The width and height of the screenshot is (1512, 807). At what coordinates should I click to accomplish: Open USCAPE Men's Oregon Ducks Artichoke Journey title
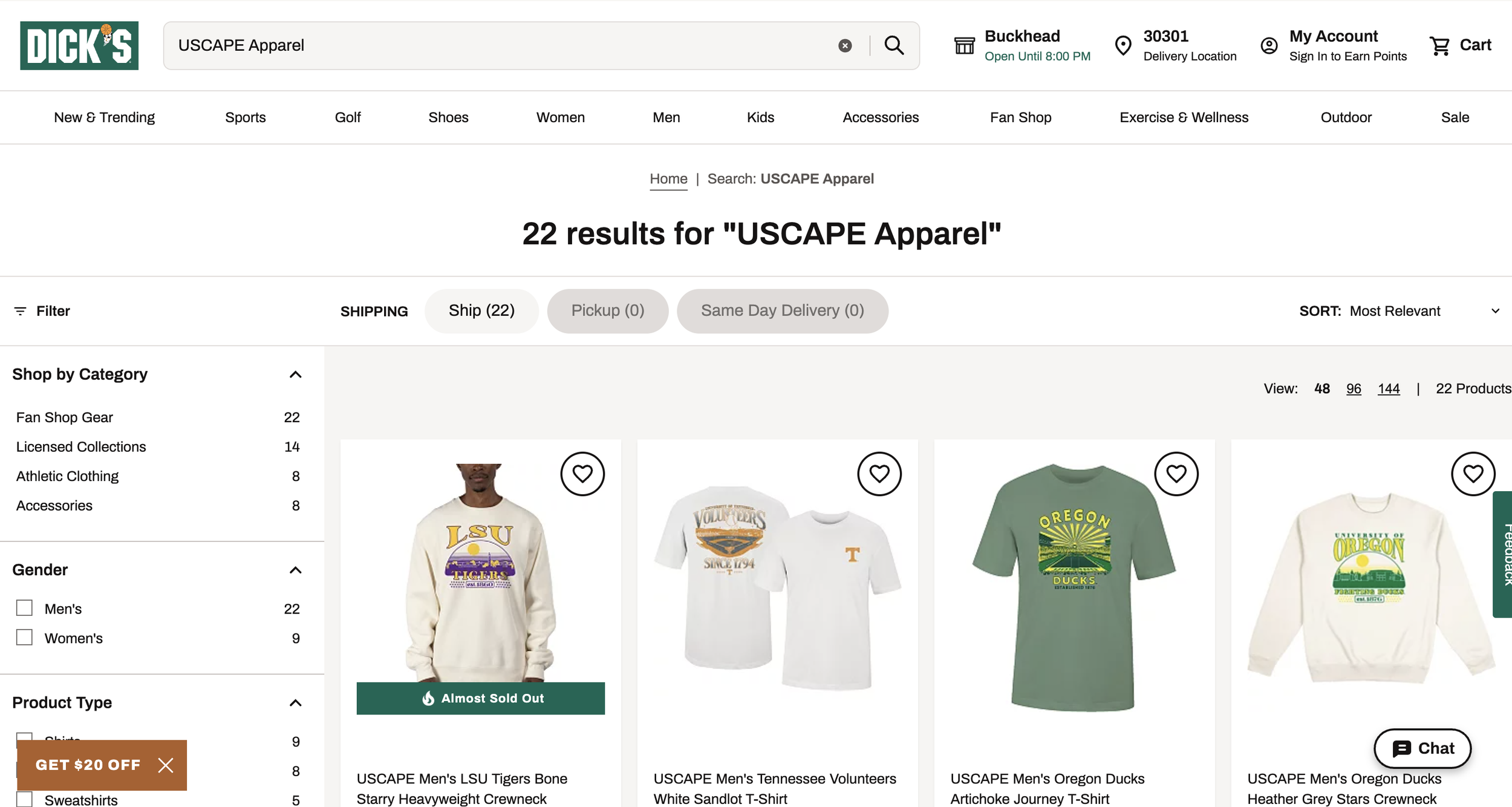[1048, 789]
